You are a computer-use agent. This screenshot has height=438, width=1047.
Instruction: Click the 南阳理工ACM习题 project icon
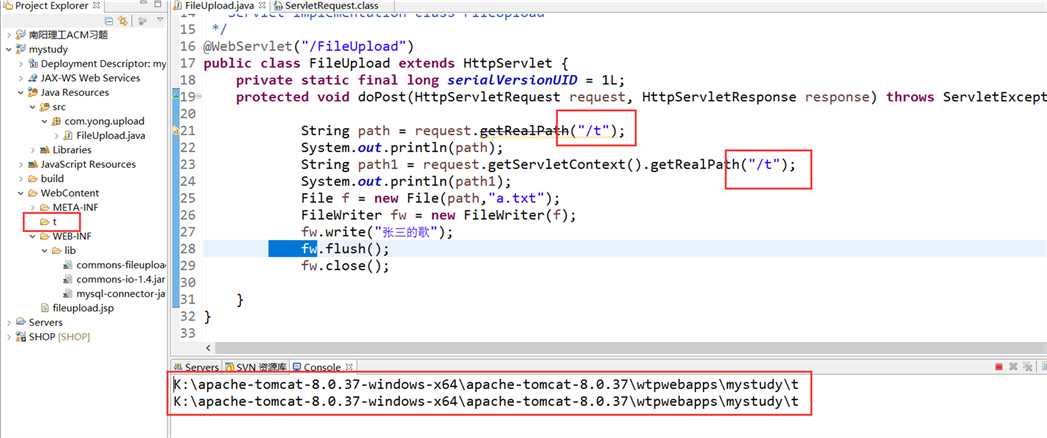(20, 35)
